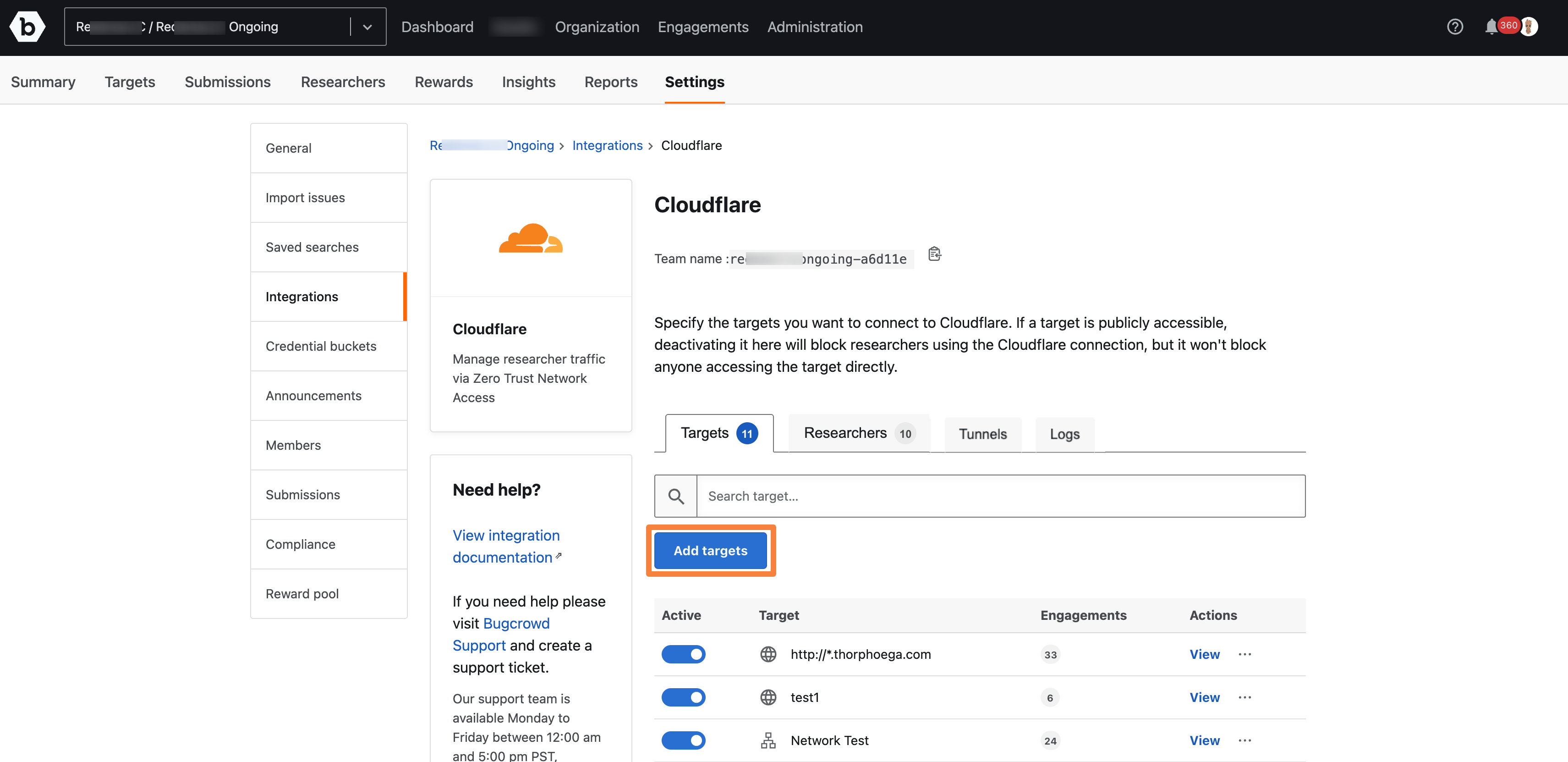
Task: Click the engagement name breadcrumb link
Action: (x=492, y=146)
